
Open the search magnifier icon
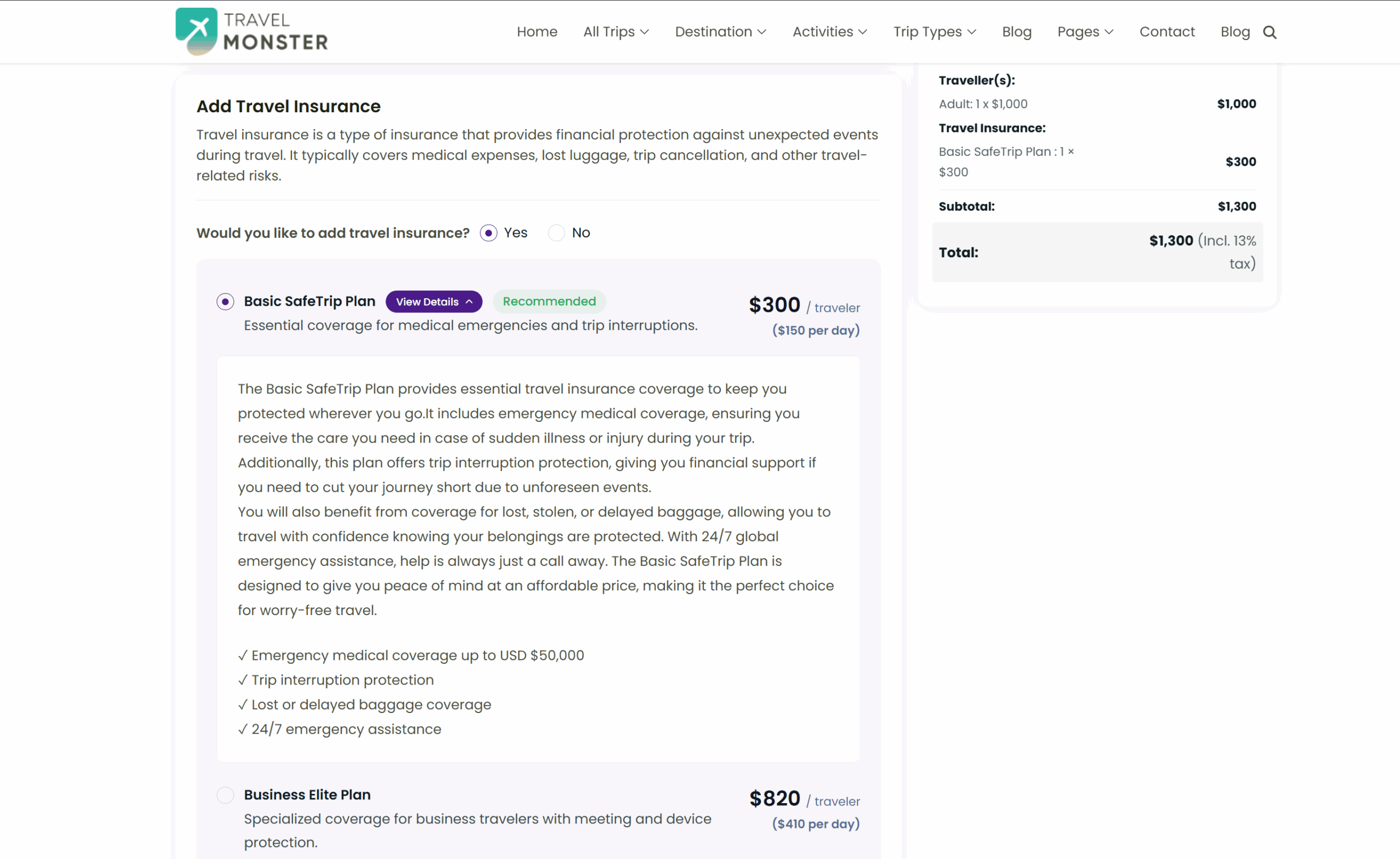coord(1269,32)
